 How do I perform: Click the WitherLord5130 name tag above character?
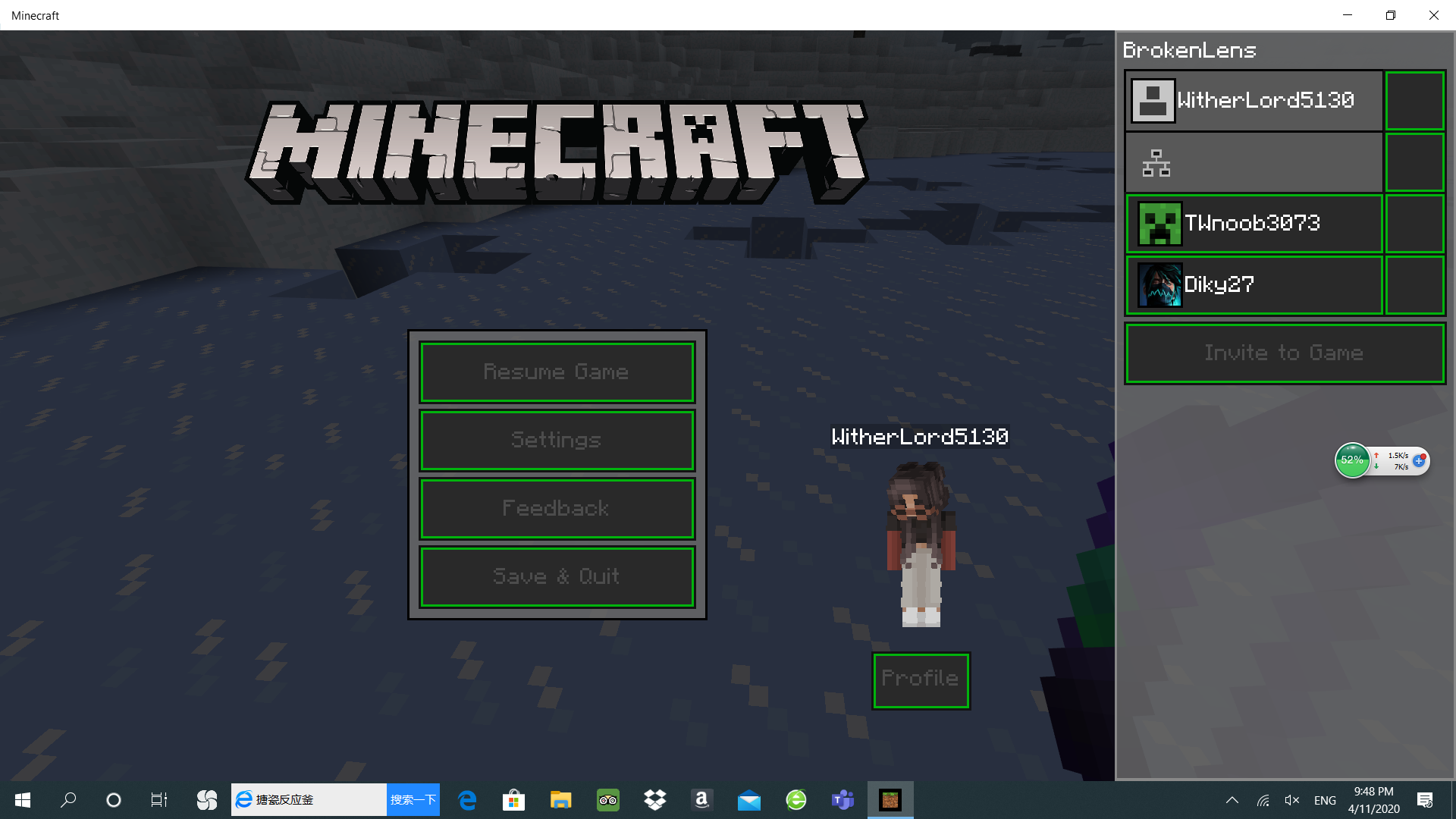tap(920, 437)
